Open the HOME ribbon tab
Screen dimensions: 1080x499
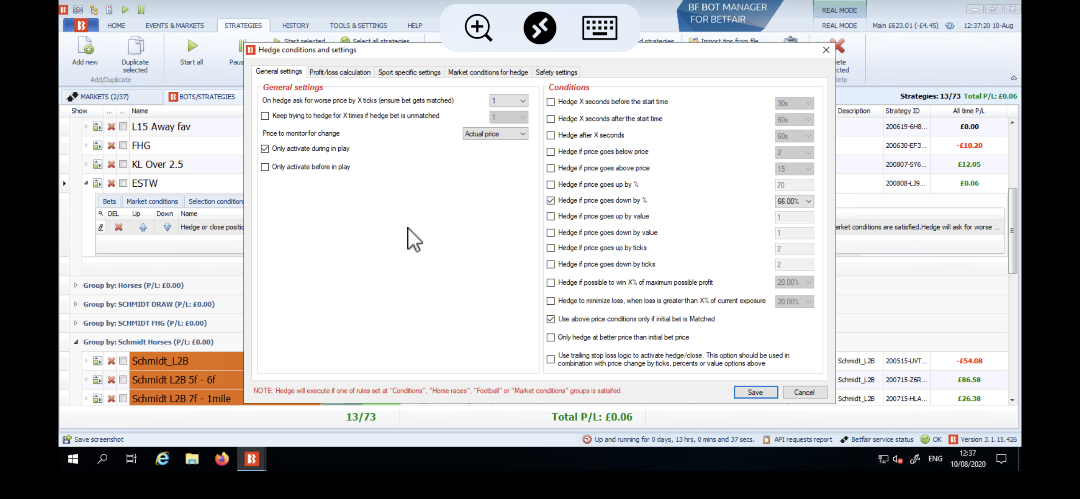pyautogui.click(x=116, y=26)
